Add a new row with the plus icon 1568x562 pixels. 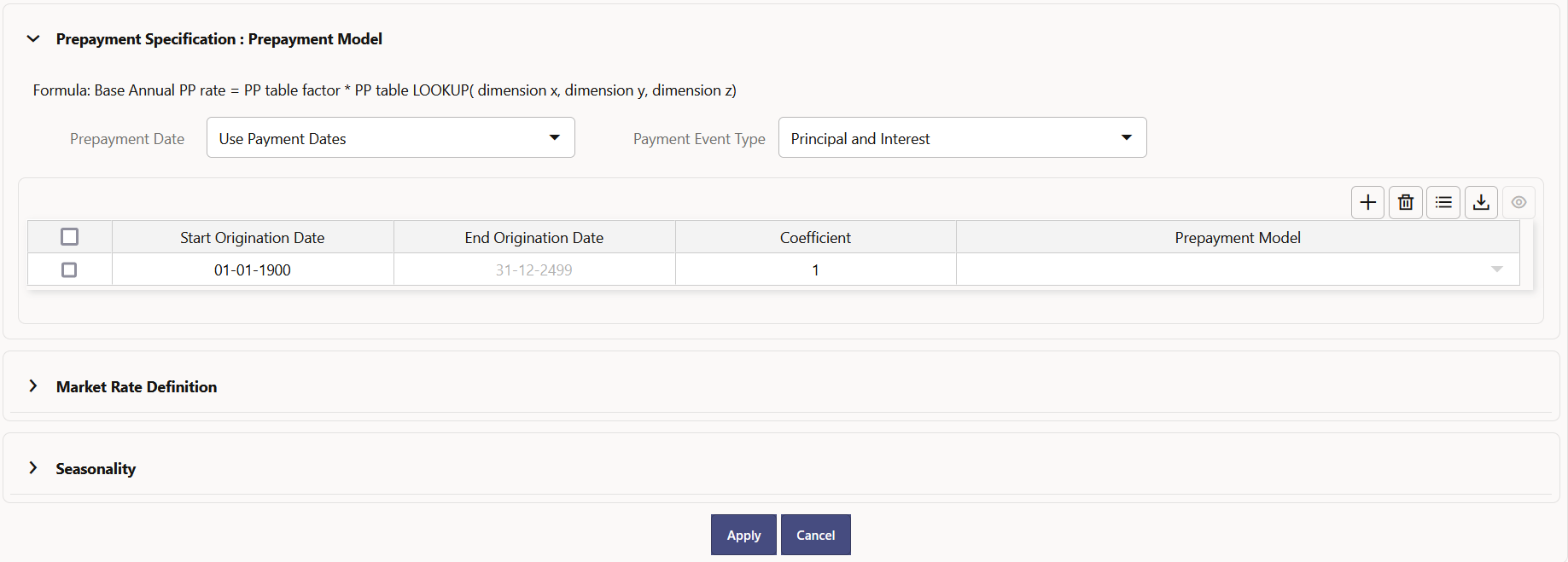coord(1367,202)
